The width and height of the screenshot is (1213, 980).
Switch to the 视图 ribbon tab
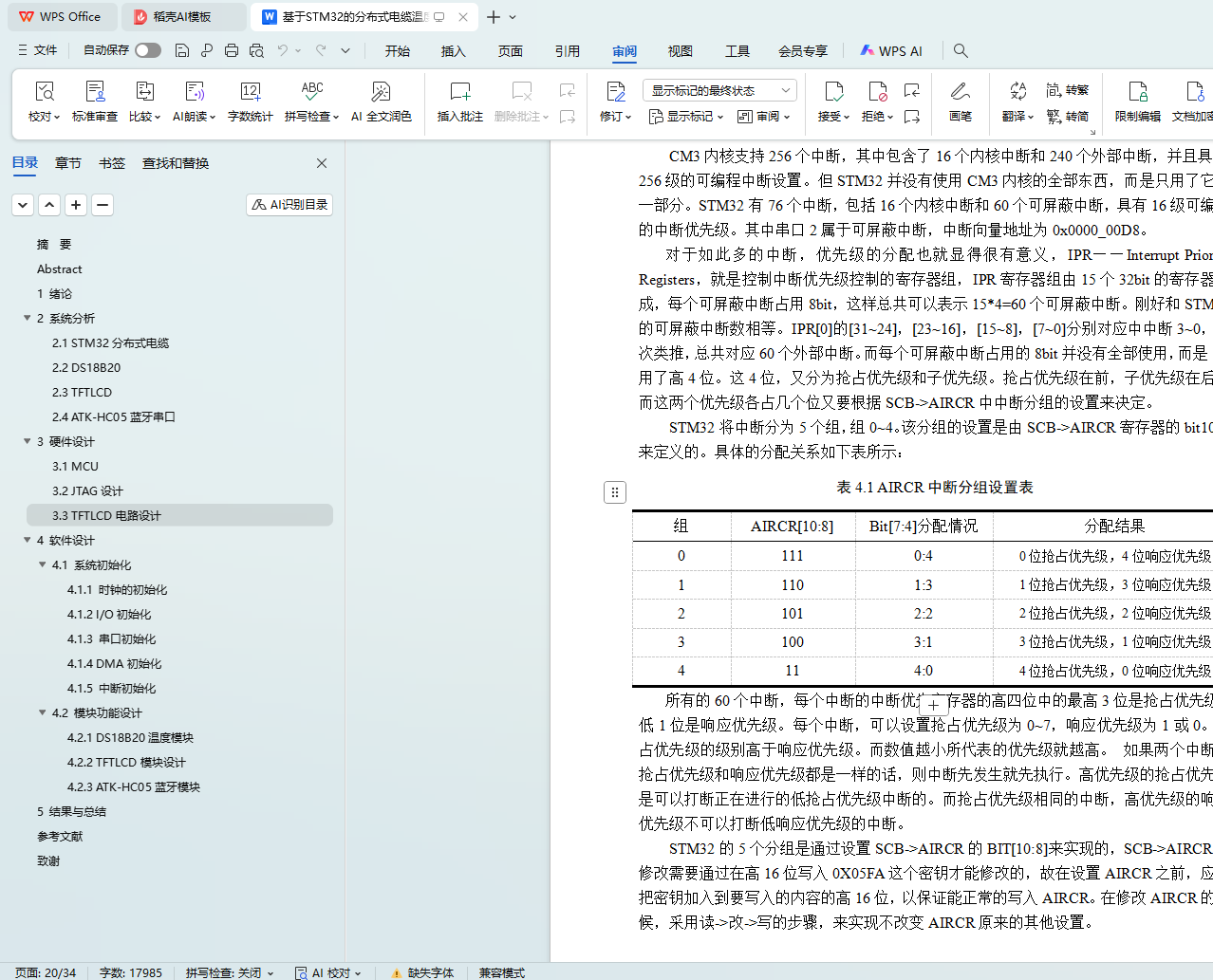(x=680, y=51)
